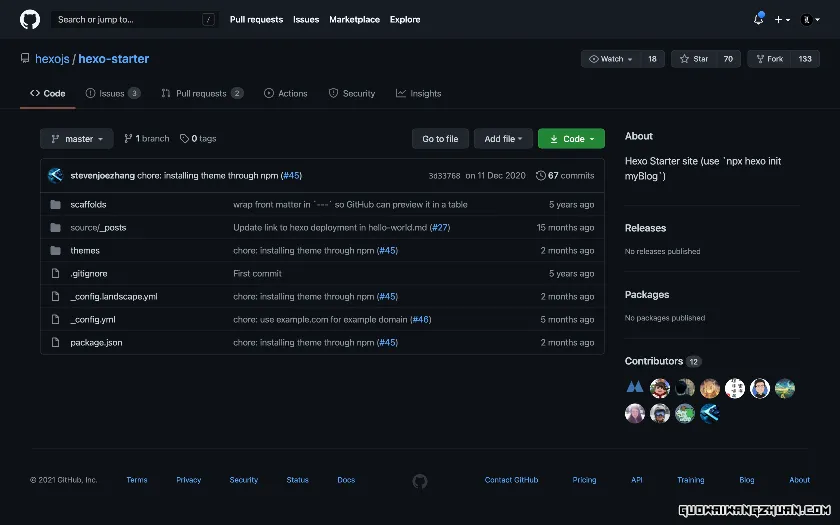Image resolution: width=840 pixels, height=525 pixels.
Task: Select the Code repository tab
Action: tap(48, 93)
